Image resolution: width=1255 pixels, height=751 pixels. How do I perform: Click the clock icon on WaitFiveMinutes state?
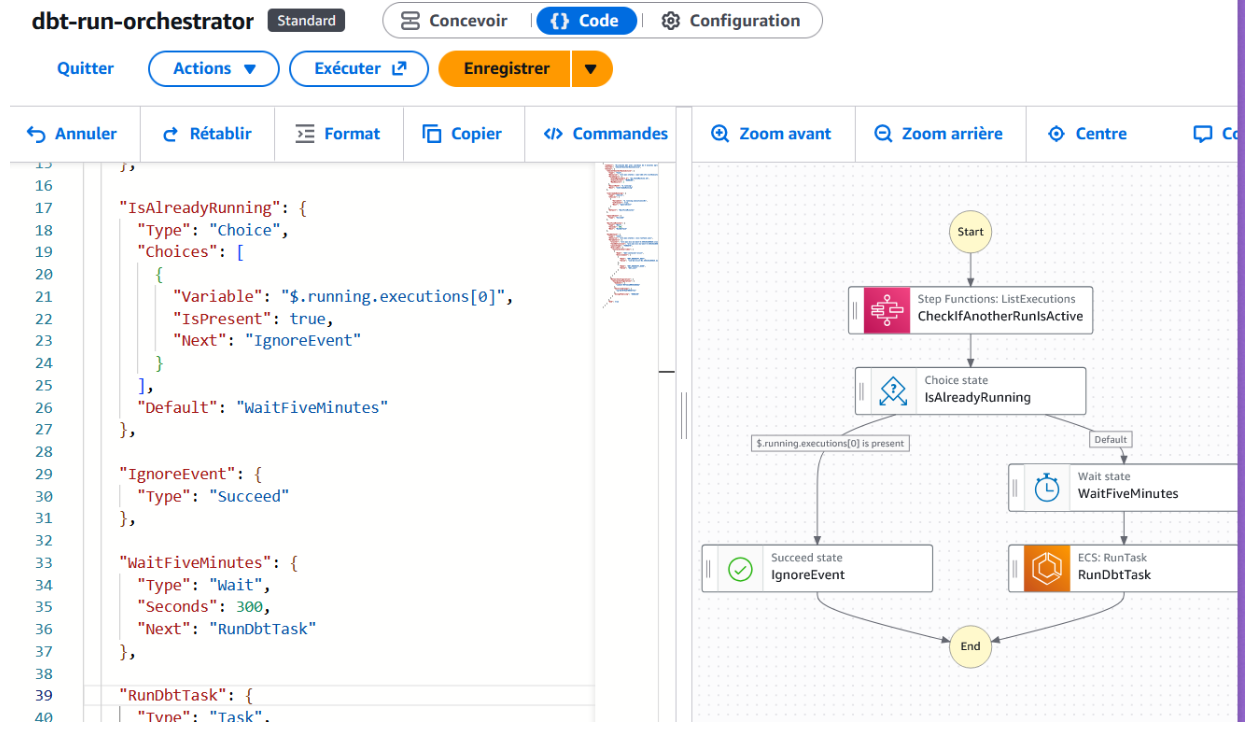[1046, 487]
